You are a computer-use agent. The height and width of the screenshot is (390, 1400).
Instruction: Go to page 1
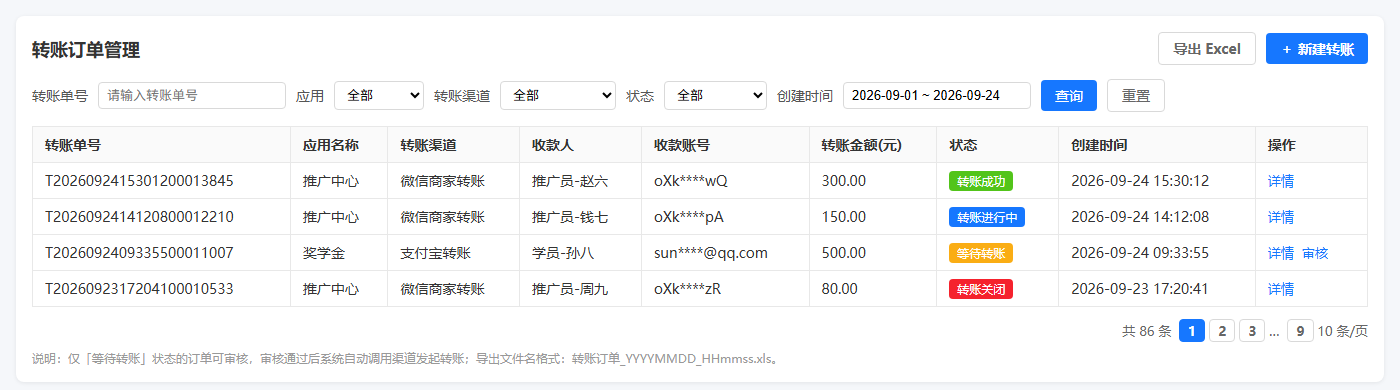1192,331
